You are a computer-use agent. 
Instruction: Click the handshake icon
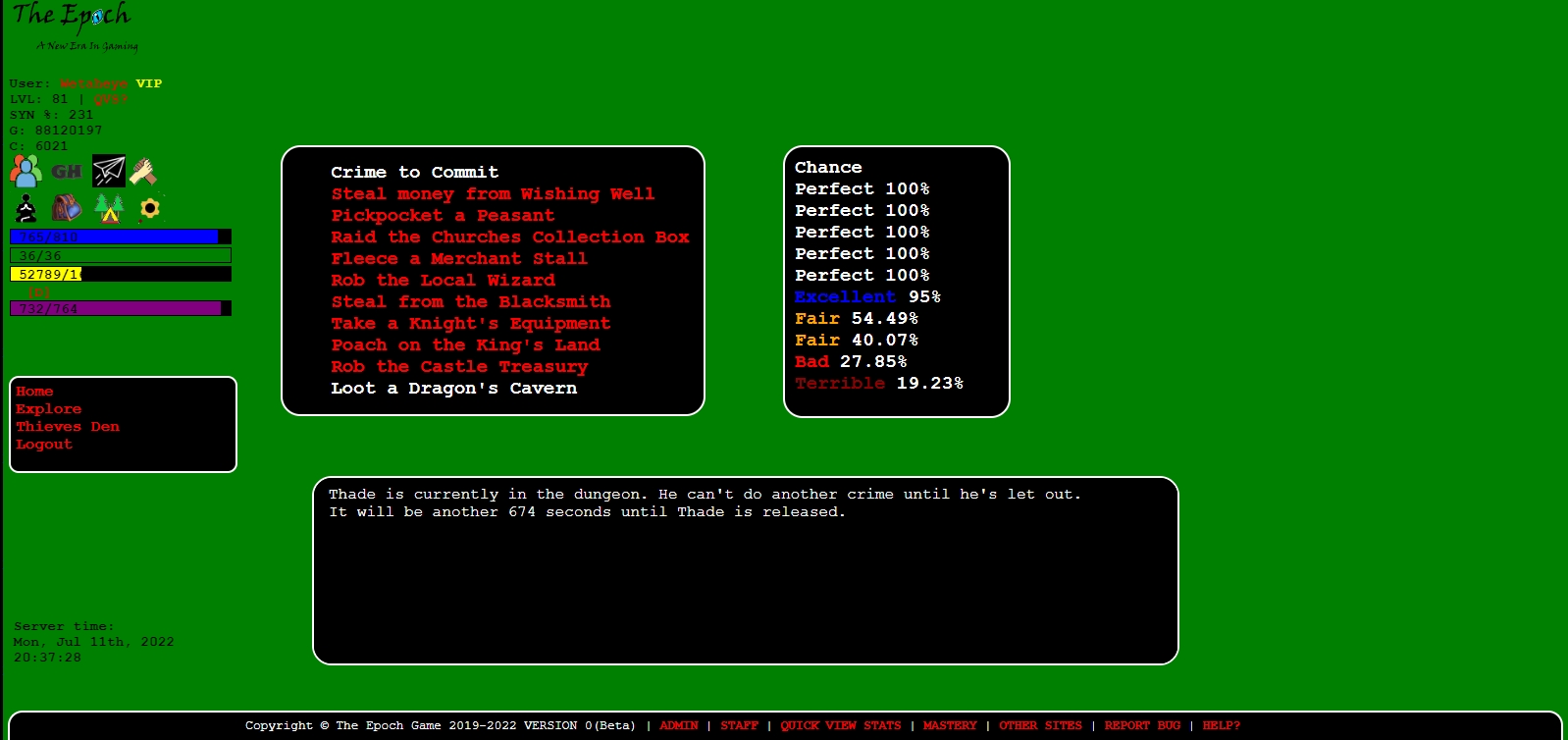pos(144,172)
